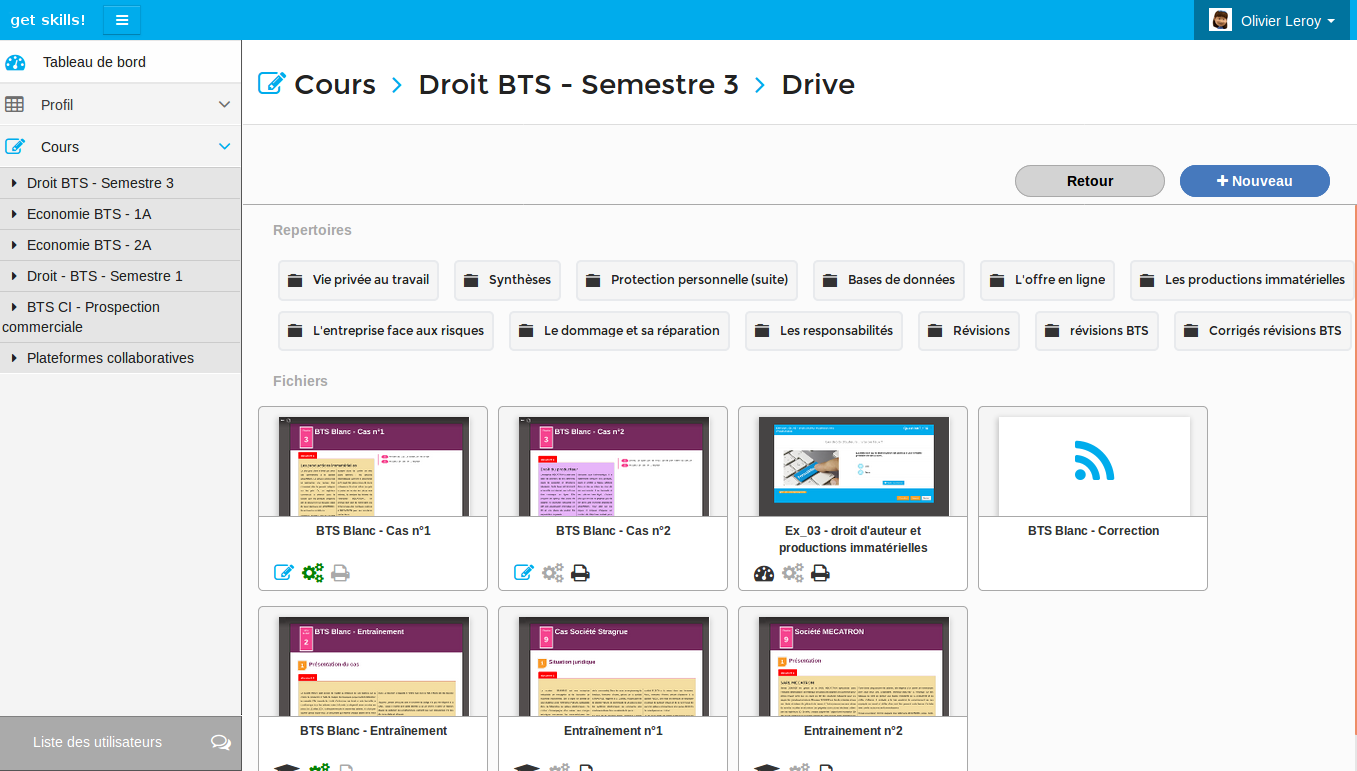Open the Synthèses folder
The height and width of the screenshot is (771, 1357).
(x=507, y=280)
